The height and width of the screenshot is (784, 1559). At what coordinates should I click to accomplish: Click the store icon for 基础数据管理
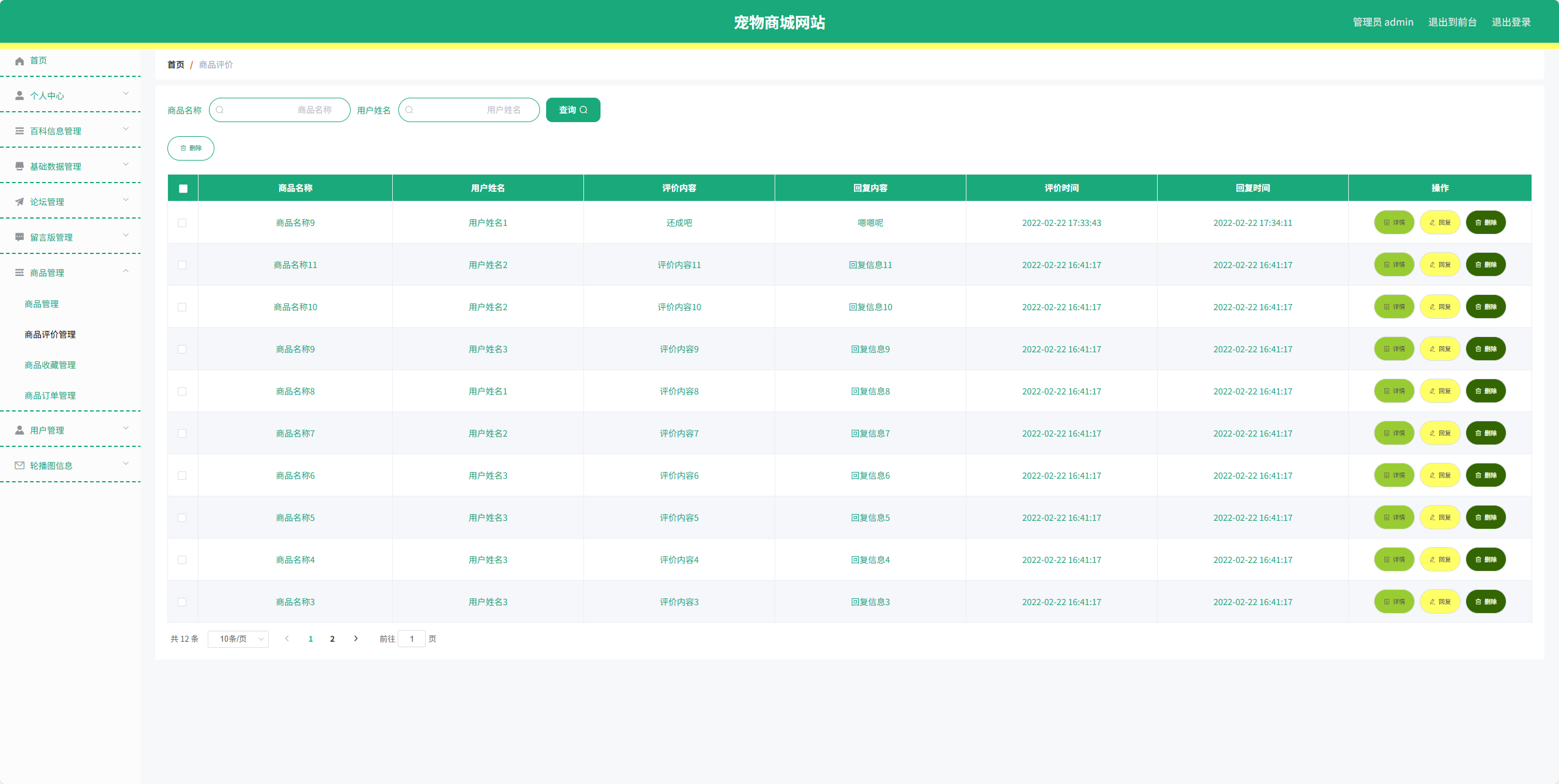pyautogui.click(x=20, y=167)
